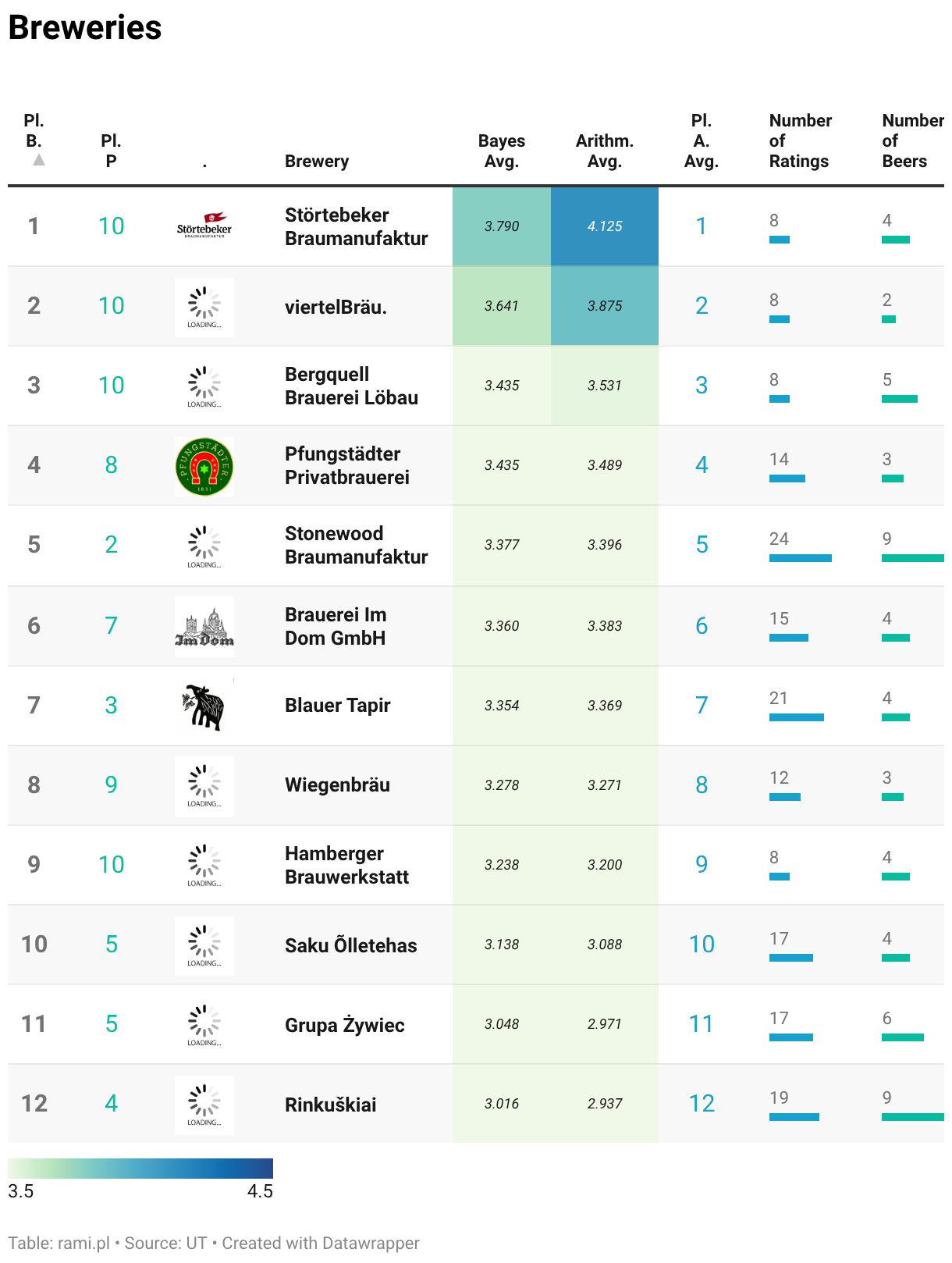Click Stonewood's 24 ratings bar
952x1263 pixels.
(801, 558)
